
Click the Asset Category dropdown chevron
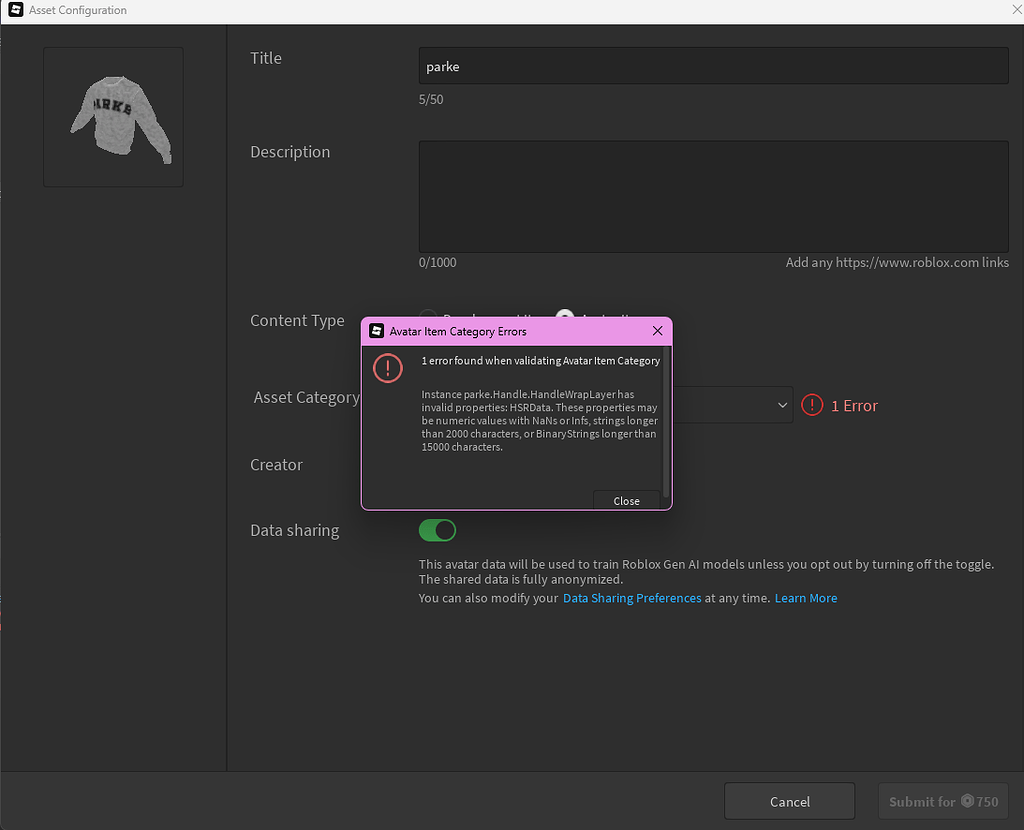coord(783,405)
